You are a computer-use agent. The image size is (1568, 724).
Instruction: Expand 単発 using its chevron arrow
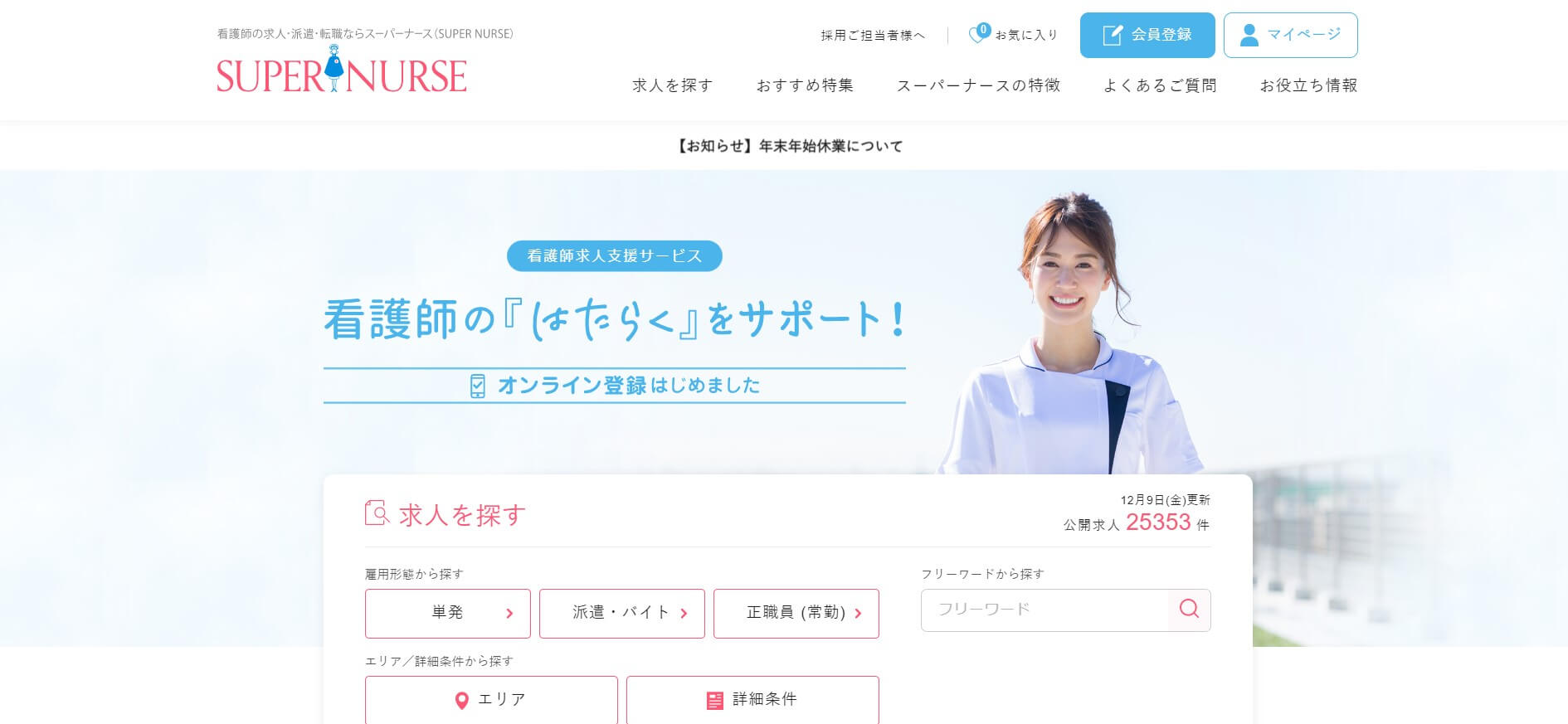click(x=509, y=614)
